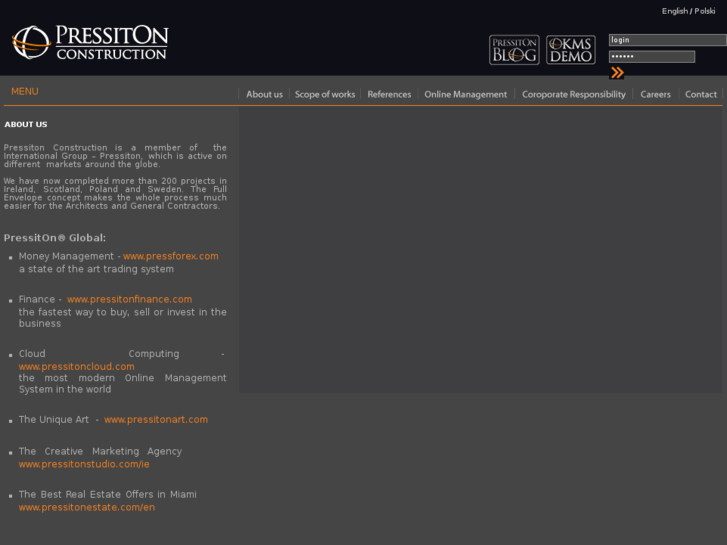The height and width of the screenshot is (545, 727).
Task: Click the 'We have now completed more than 200 projects' paragraph
Action: [x=115, y=193]
